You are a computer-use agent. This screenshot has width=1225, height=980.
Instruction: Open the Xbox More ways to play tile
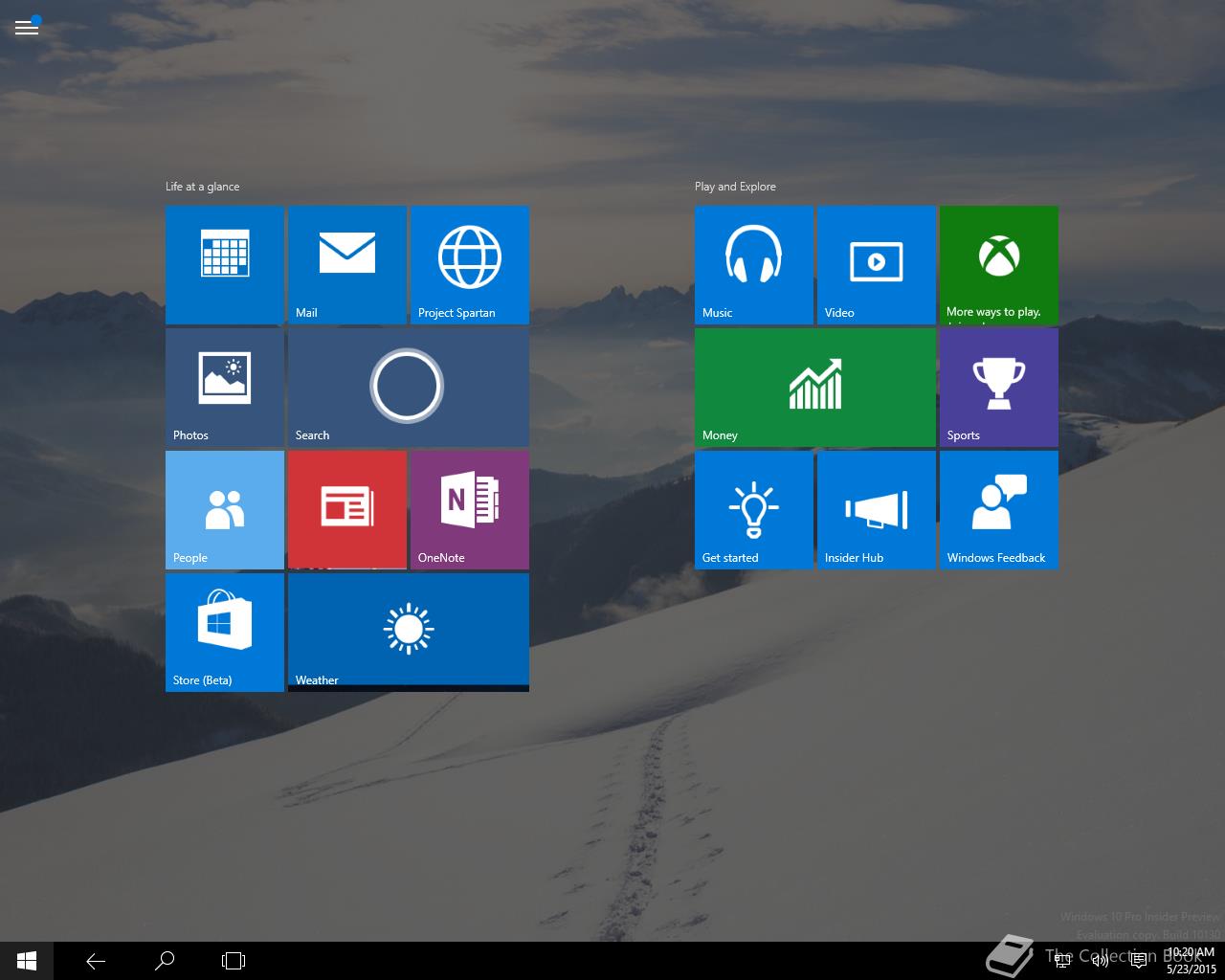[x=999, y=265]
